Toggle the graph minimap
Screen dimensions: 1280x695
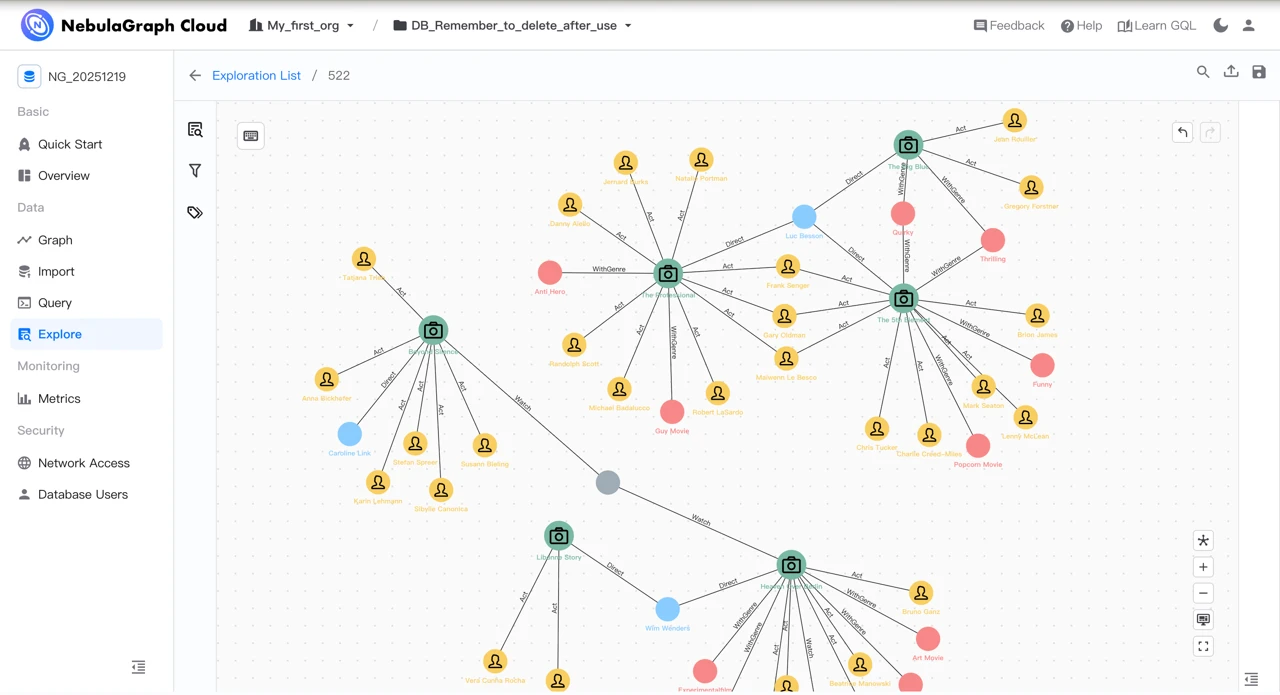[1203, 619]
